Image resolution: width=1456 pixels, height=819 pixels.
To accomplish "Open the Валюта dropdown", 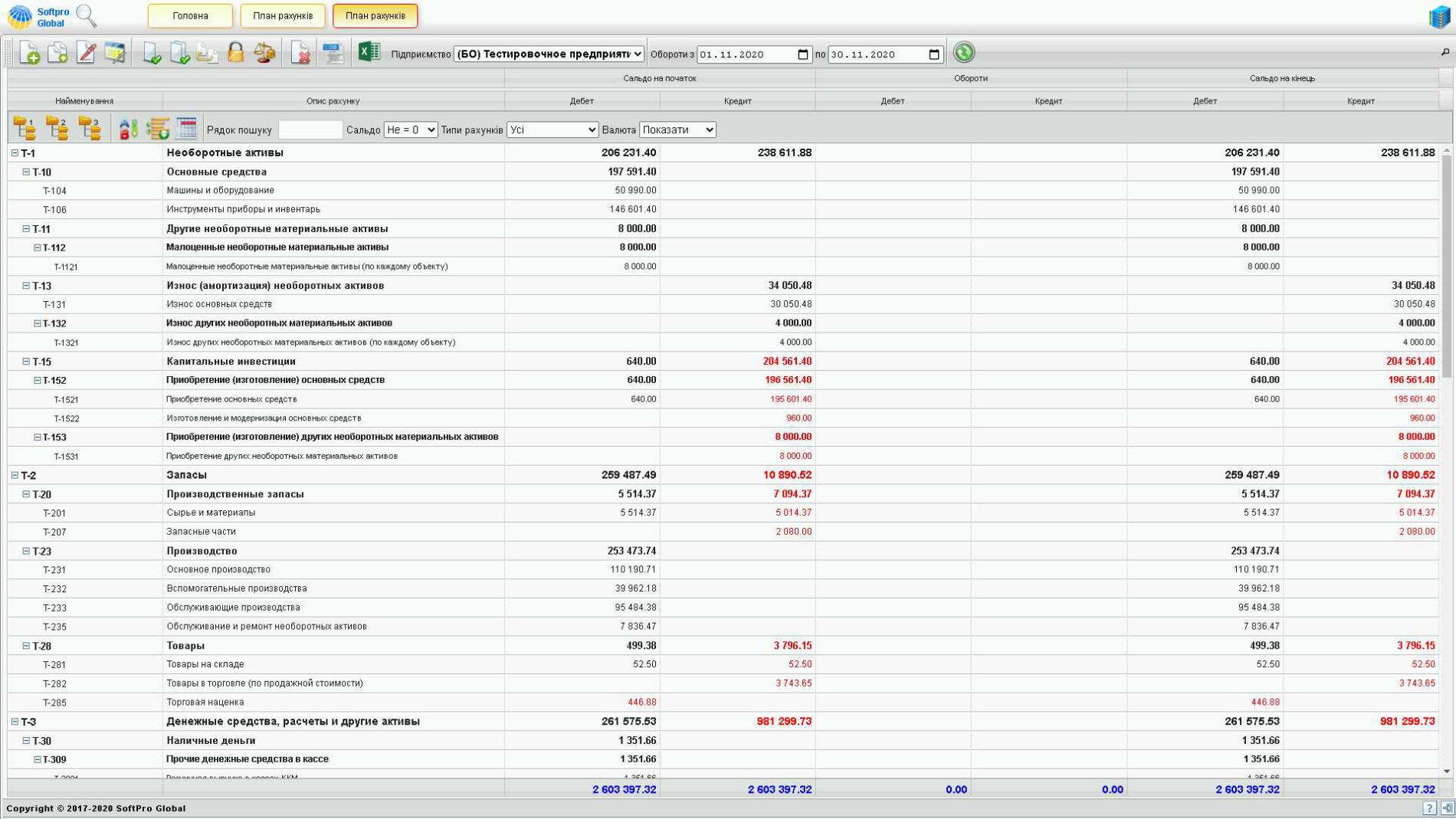I will [x=677, y=130].
